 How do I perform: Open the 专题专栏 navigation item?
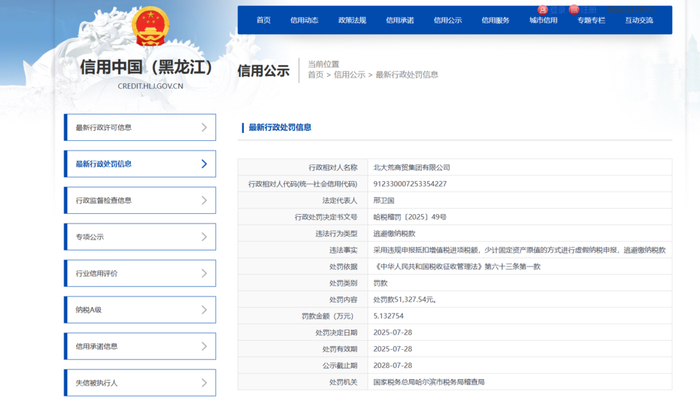click(x=591, y=20)
